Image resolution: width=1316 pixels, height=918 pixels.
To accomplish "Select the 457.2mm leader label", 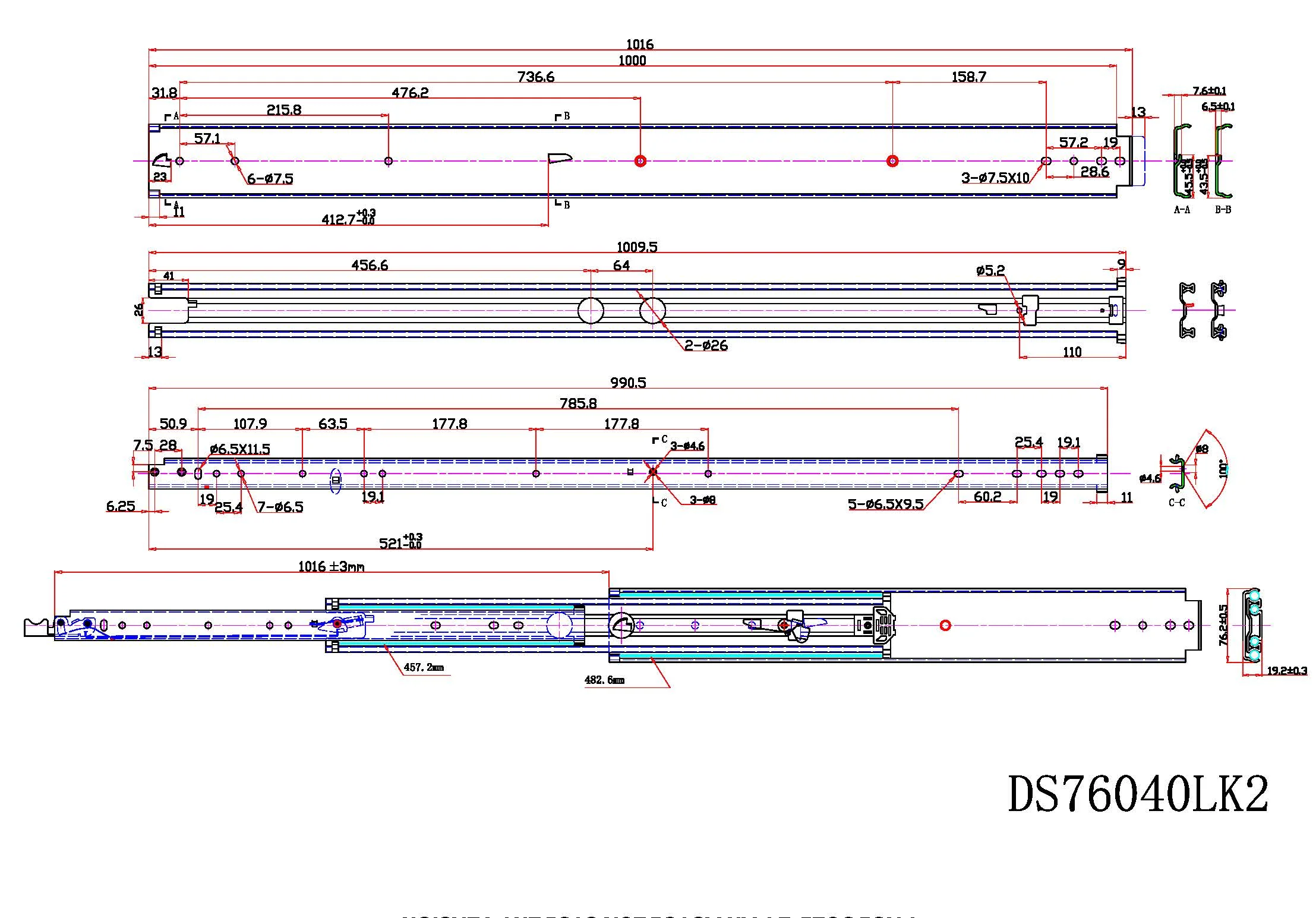I will (424, 667).
